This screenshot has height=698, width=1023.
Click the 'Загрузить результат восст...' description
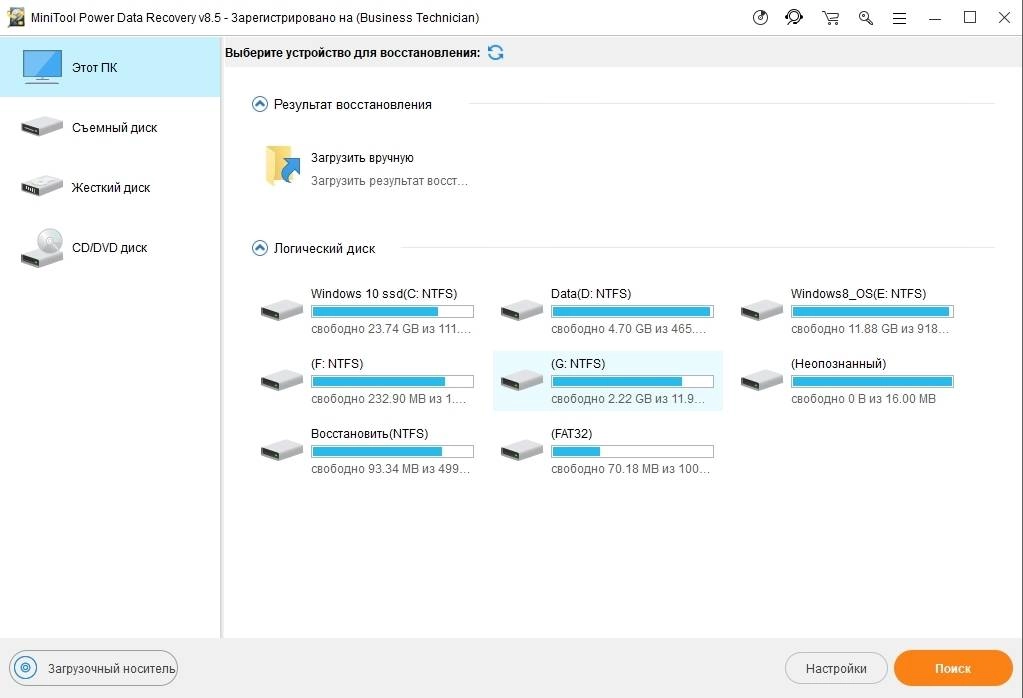coord(389,181)
